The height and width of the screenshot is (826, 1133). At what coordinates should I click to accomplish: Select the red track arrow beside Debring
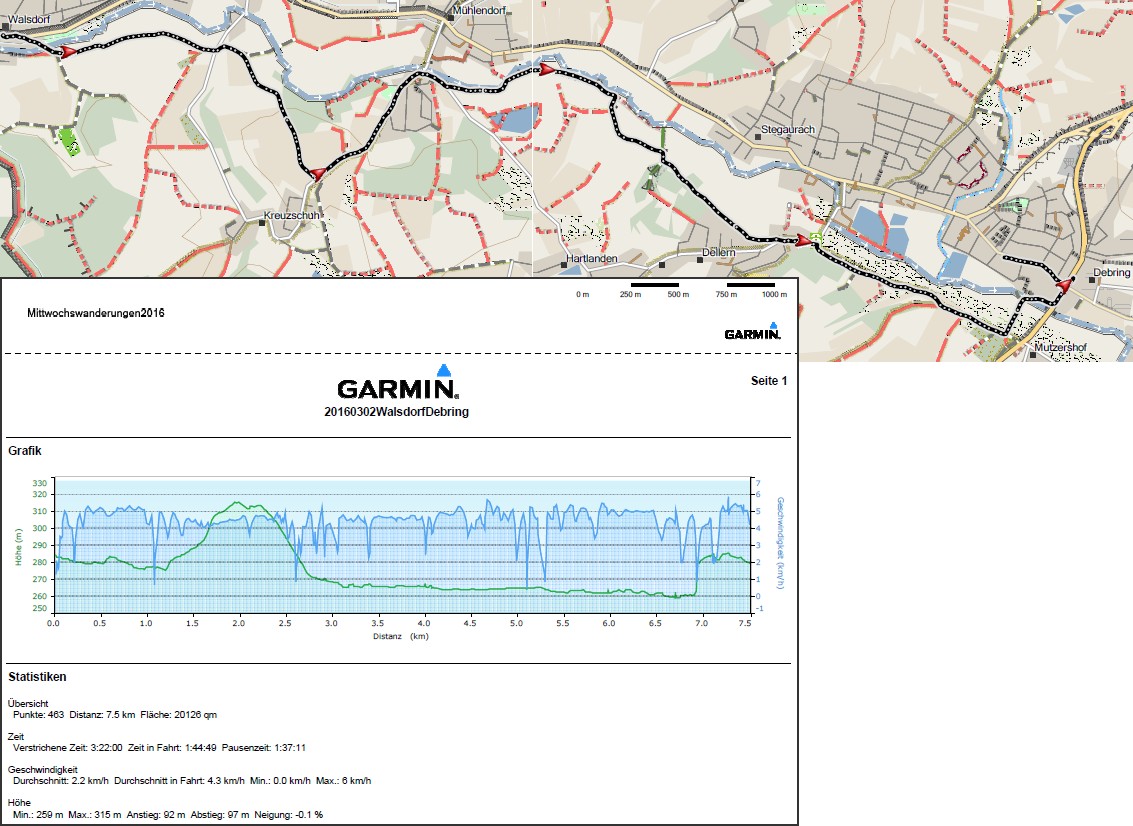tap(1064, 285)
